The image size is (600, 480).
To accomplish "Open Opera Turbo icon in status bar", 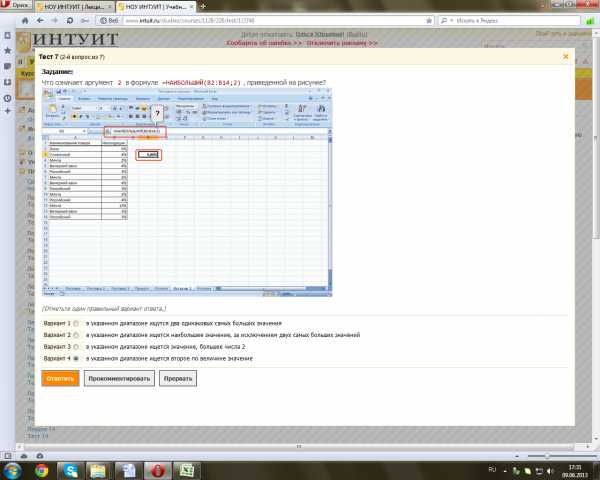I will 39,456.
